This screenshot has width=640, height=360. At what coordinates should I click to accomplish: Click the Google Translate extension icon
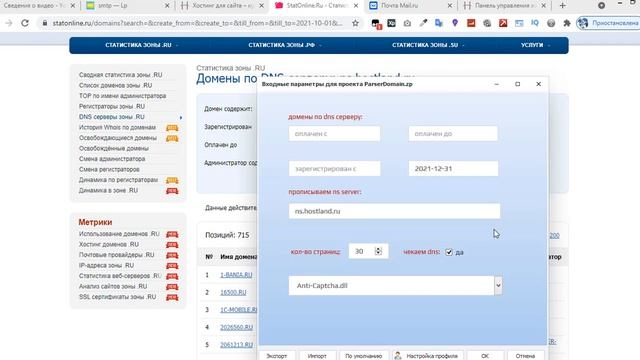tap(439, 23)
